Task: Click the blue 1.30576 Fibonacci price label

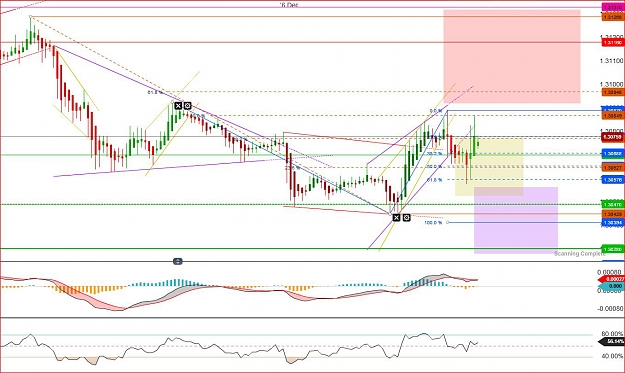Action: (x=613, y=180)
